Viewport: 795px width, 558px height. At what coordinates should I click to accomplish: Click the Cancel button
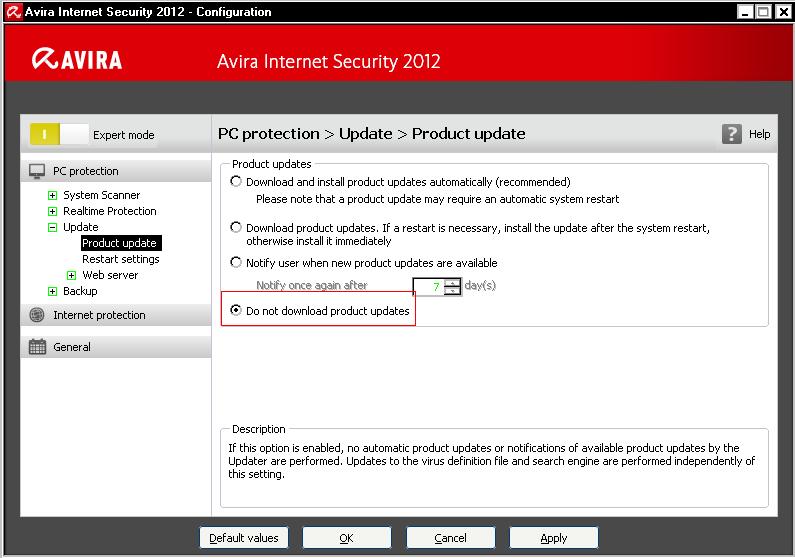[x=450, y=538]
